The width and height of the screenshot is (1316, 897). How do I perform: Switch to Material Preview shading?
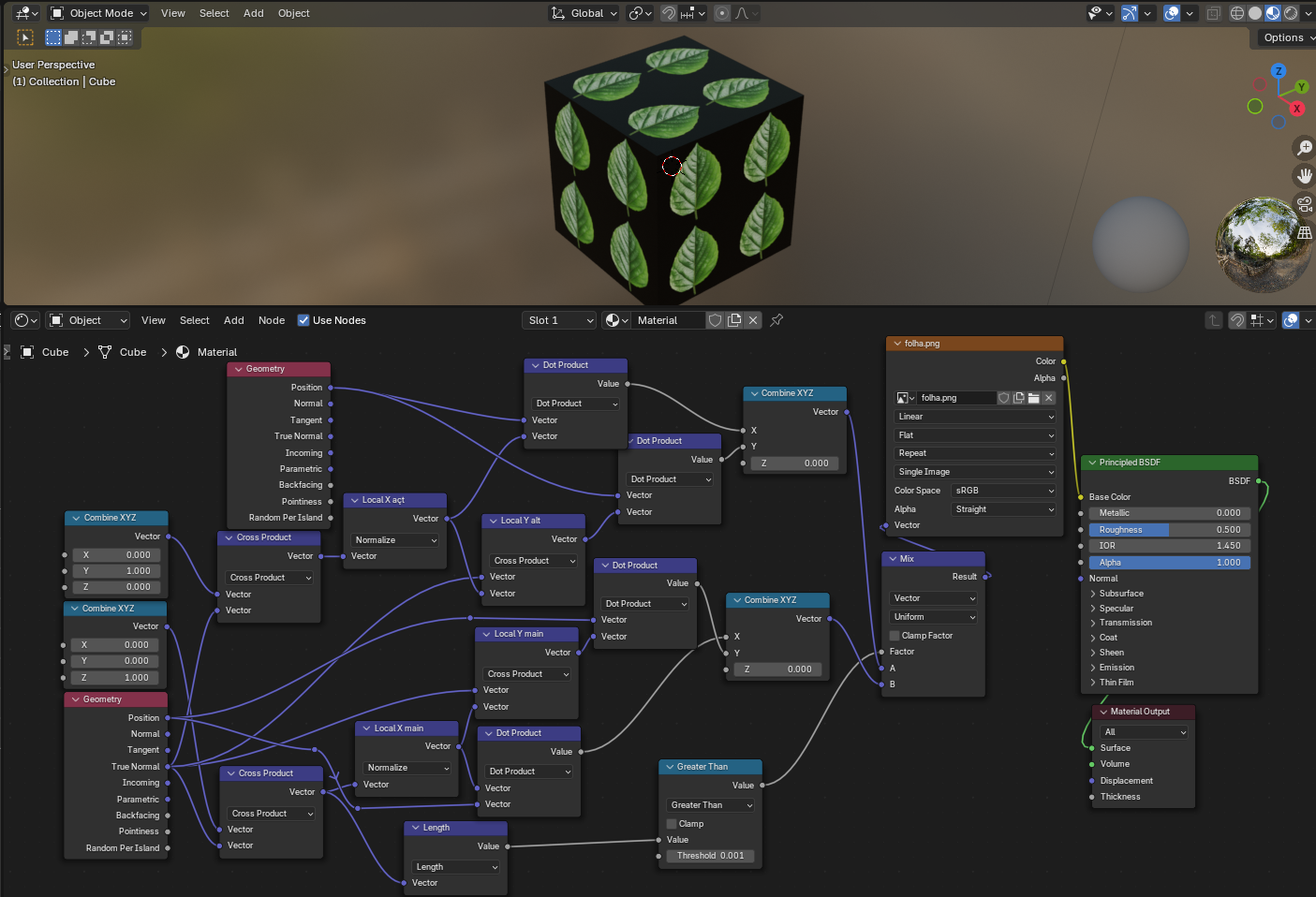(1273, 13)
